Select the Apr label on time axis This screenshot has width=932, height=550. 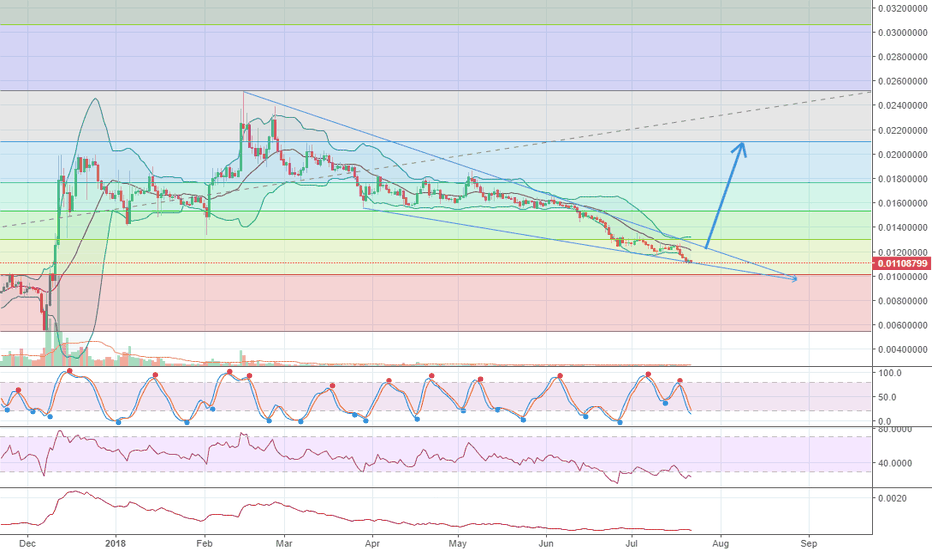[372, 543]
